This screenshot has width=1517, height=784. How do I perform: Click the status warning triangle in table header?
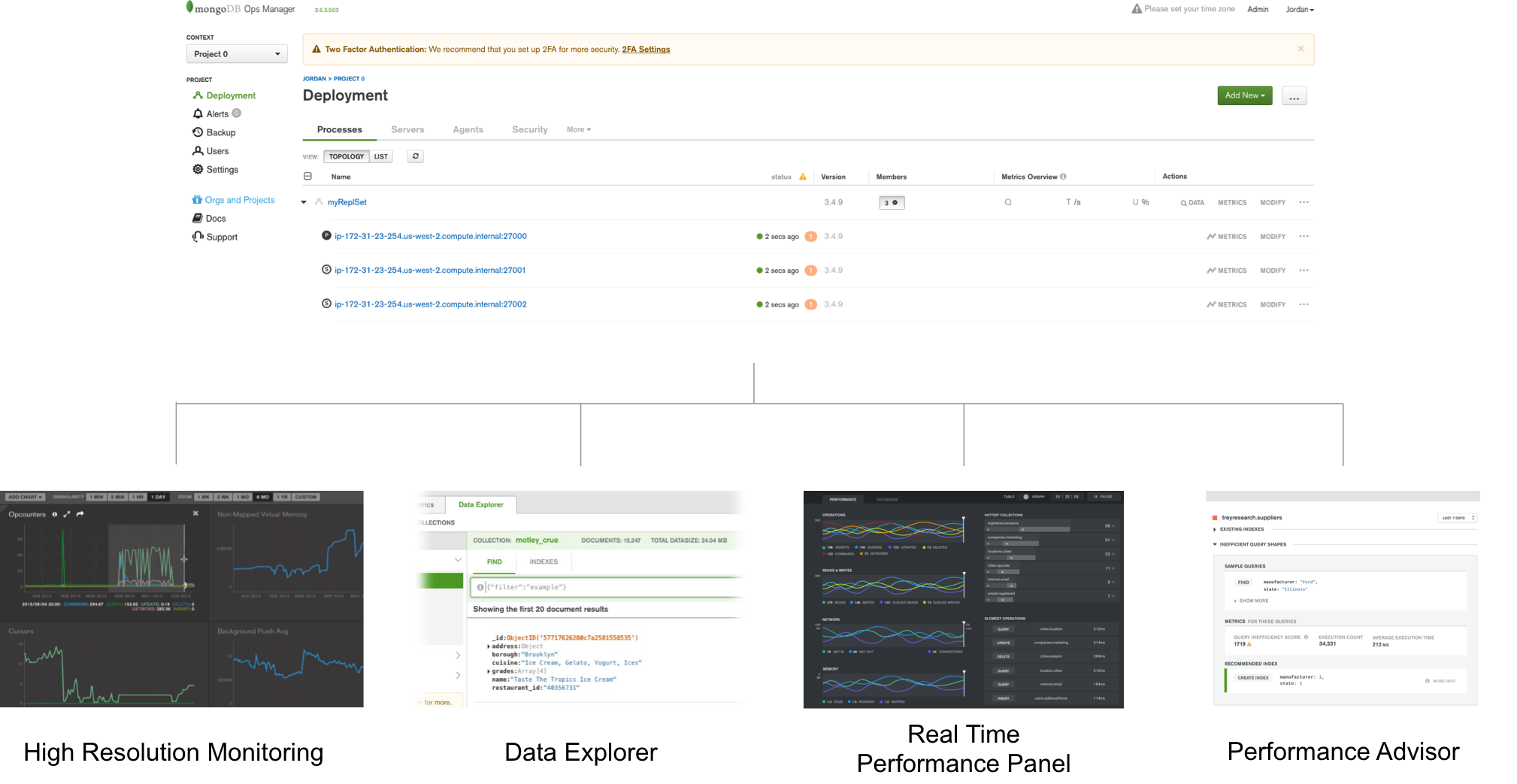click(x=803, y=177)
